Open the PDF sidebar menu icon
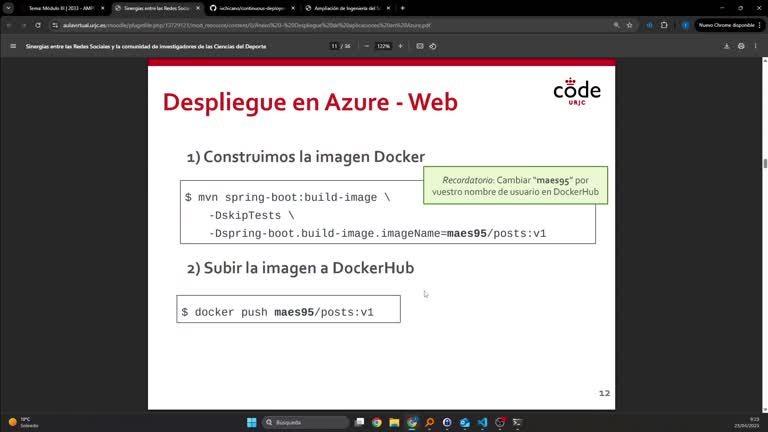This screenshot has height=432, width=768. point(13,46)
